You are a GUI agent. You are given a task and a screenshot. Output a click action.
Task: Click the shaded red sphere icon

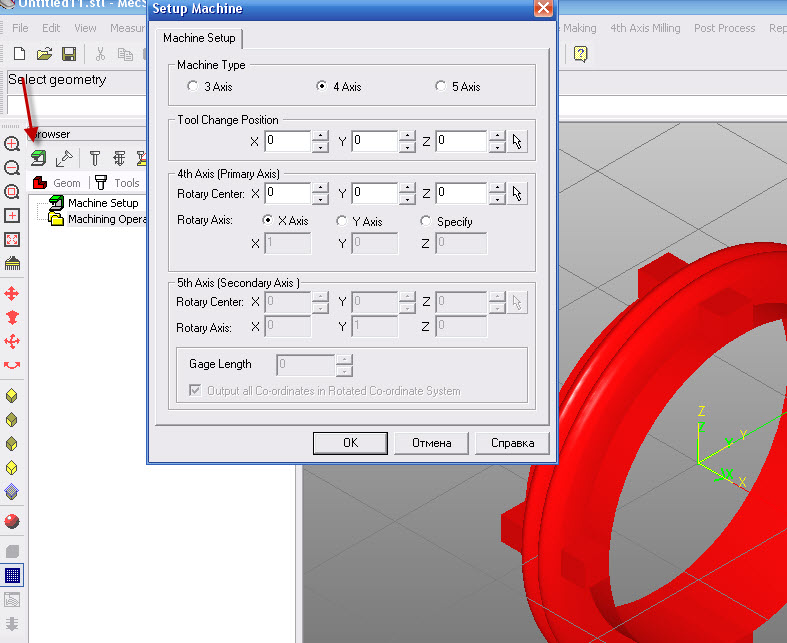12,522
